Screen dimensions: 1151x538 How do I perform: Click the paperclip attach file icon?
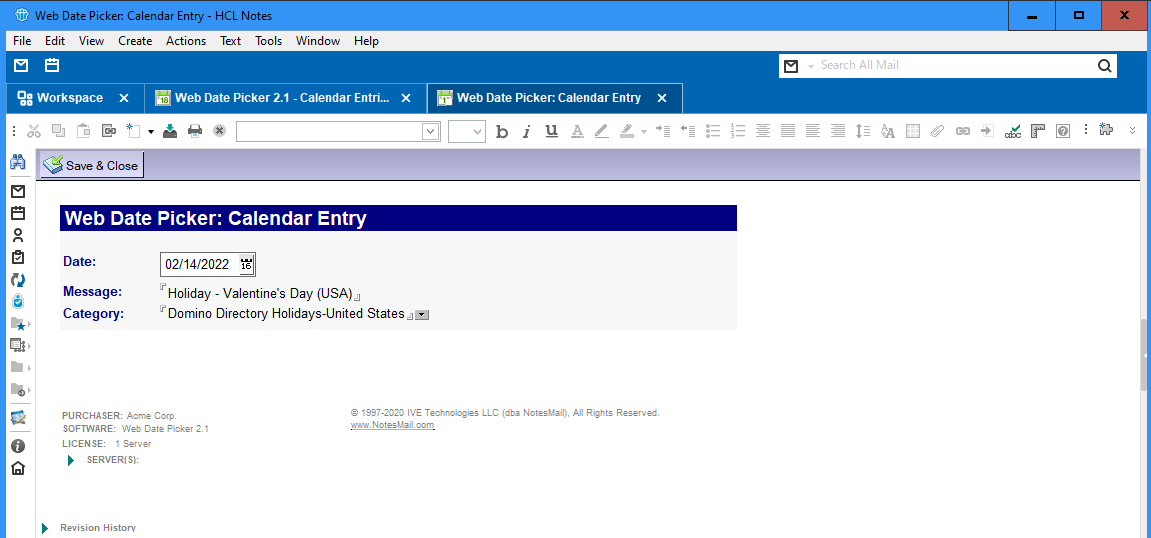point(937,131)
